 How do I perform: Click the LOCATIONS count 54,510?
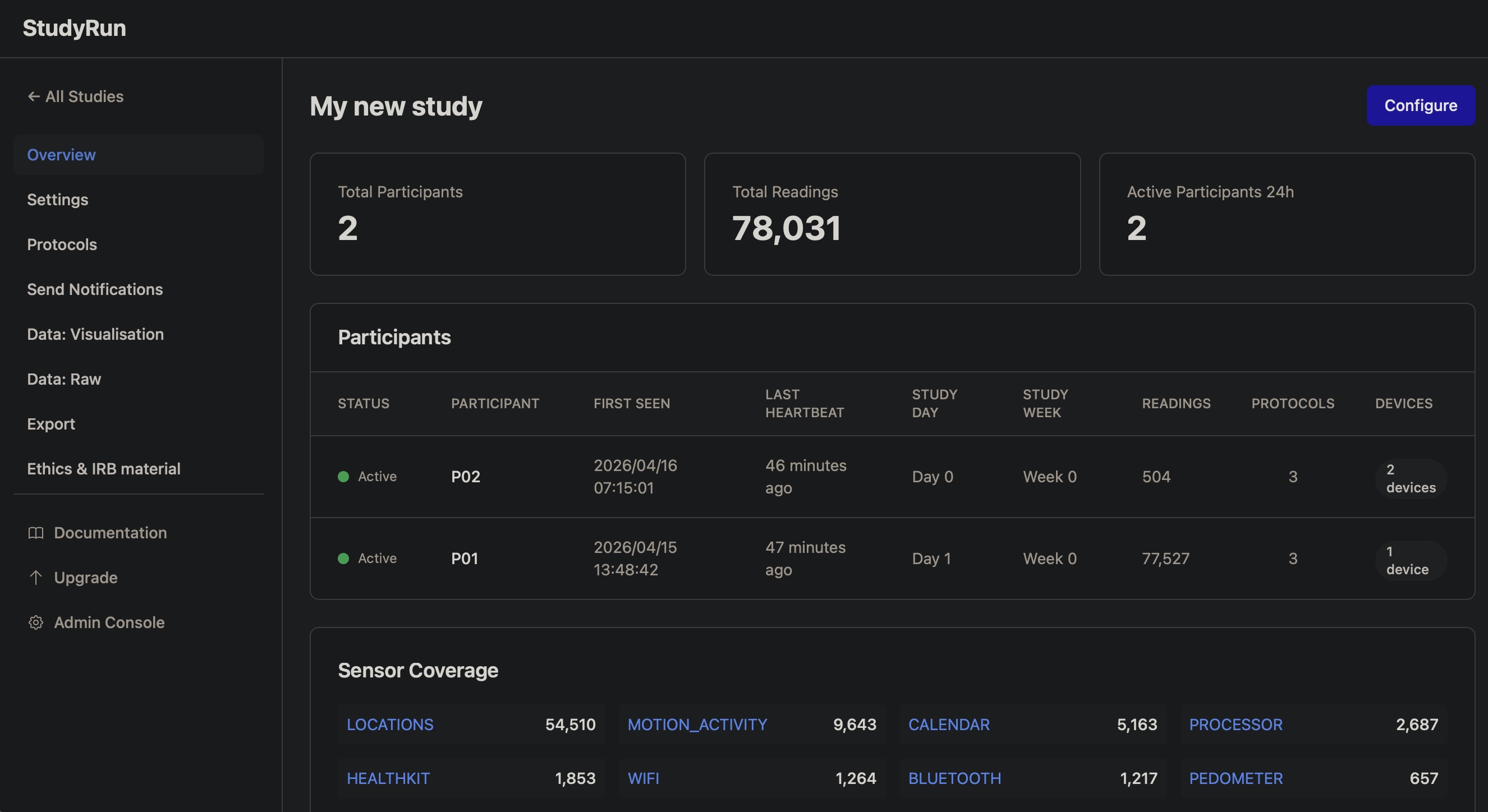[x=570, y=725]
